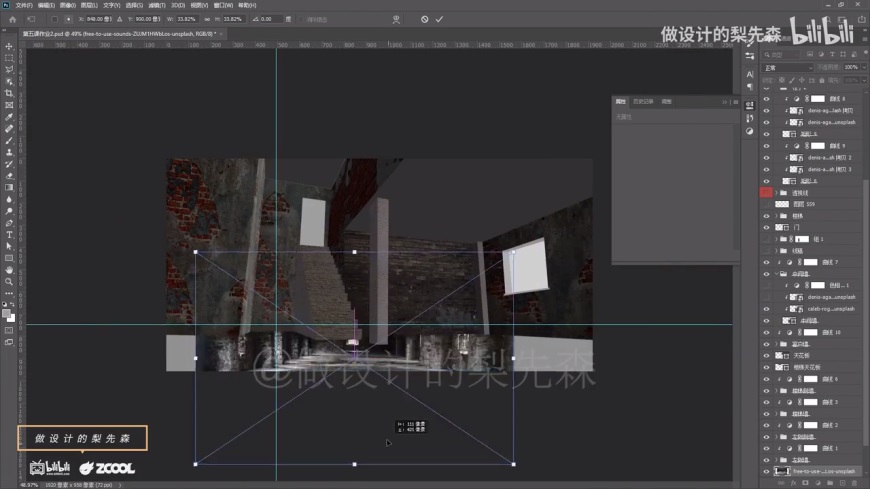
Task: Open the 文件(F) menu
Action: [24, 5]
